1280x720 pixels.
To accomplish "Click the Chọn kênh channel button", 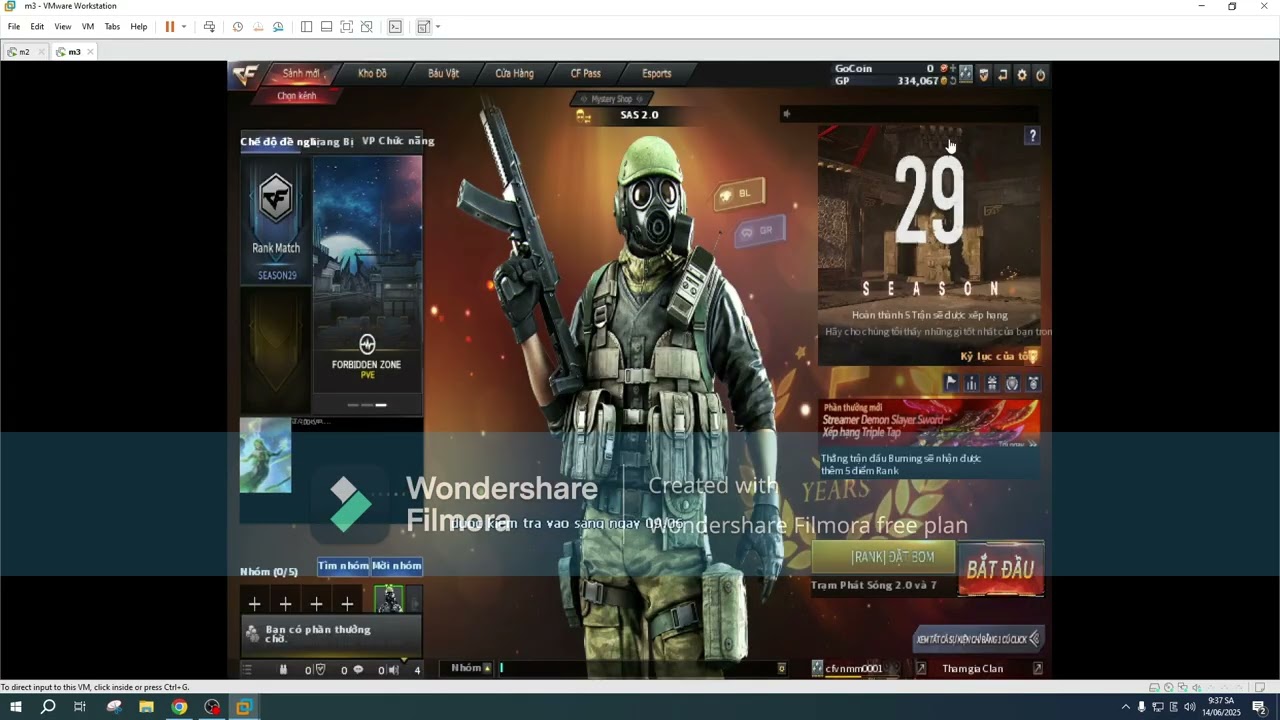I will click(x=297, y=96).
